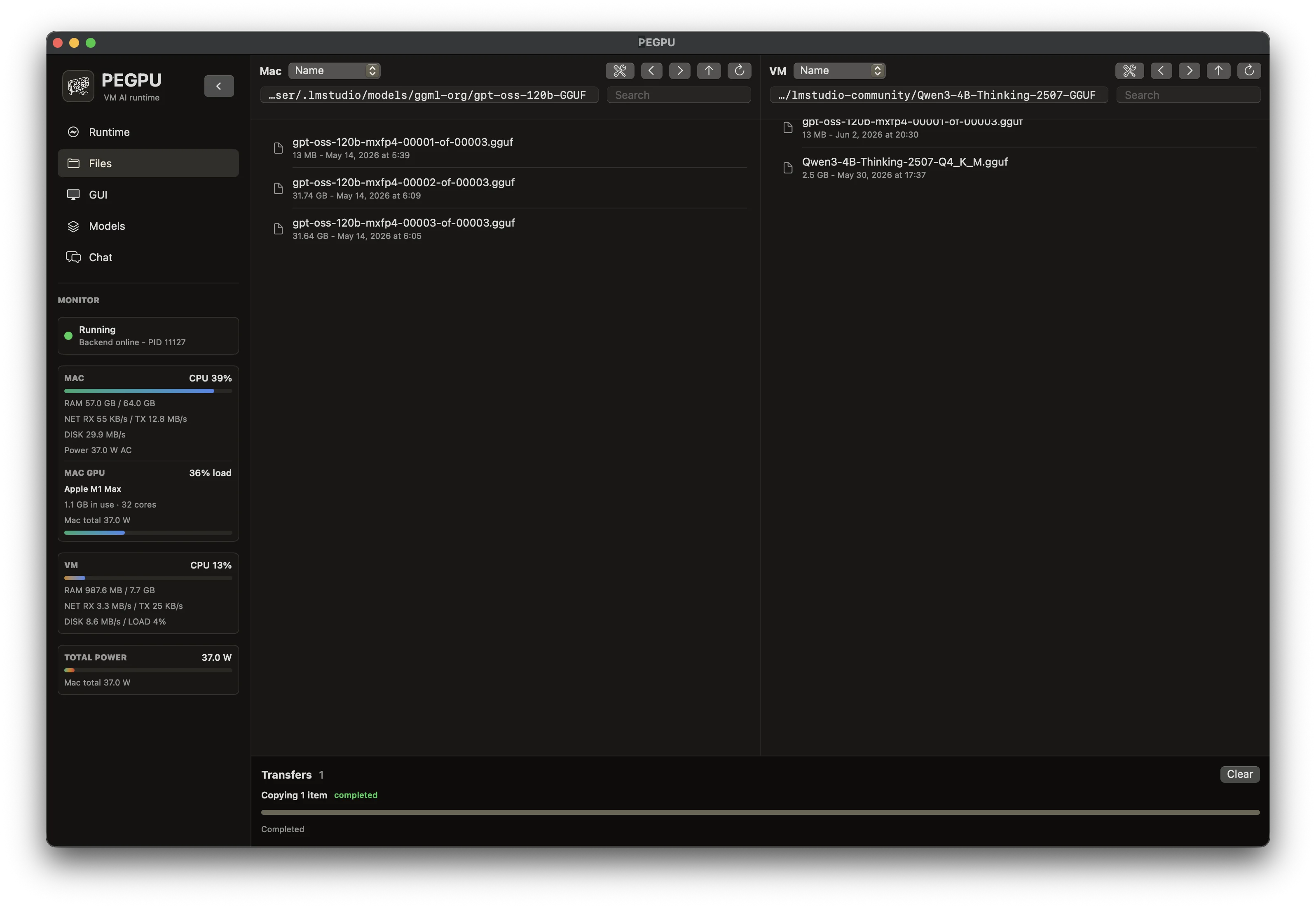Go up one folder in Mac pane
The width and height of the screenshot is (1316, 908).
pyautogui.click(x=709, y=70)
